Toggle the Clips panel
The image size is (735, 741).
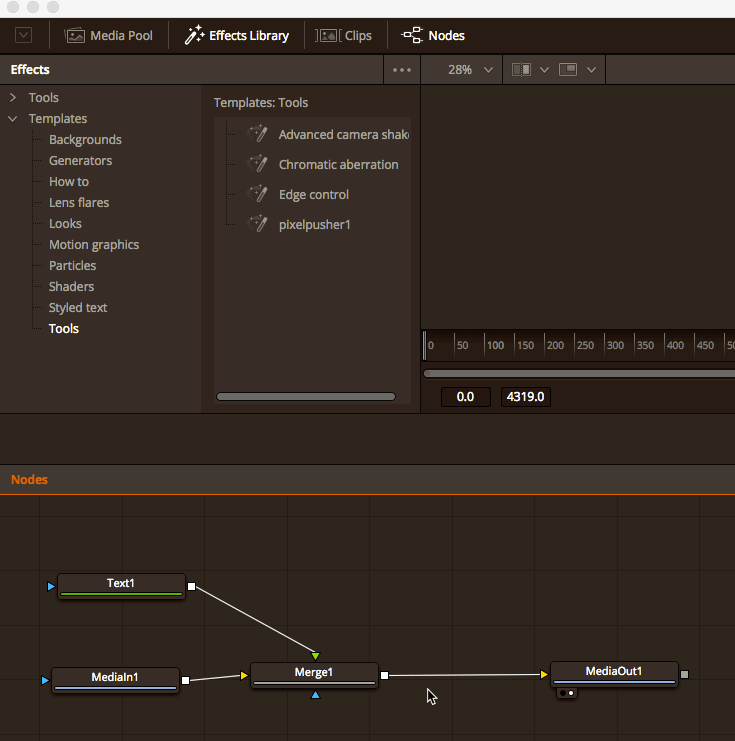tap(344, 35)
